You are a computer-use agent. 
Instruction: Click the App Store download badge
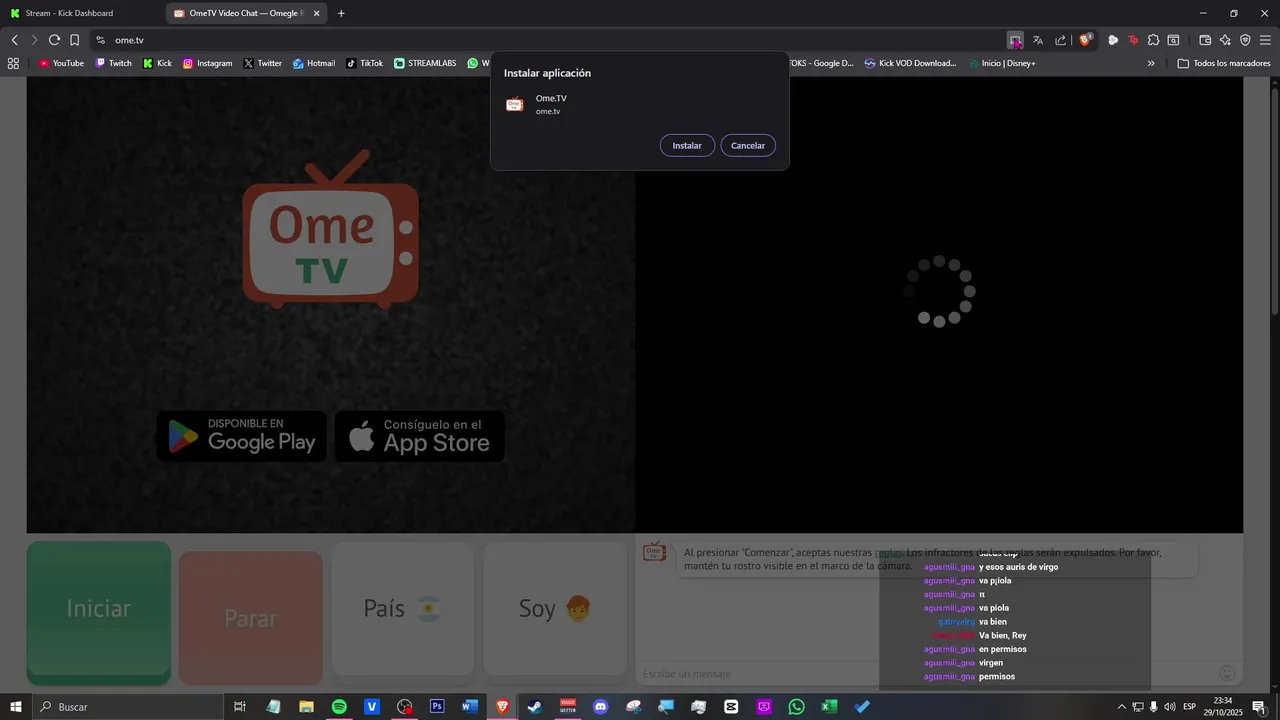[x=420, y=436]
